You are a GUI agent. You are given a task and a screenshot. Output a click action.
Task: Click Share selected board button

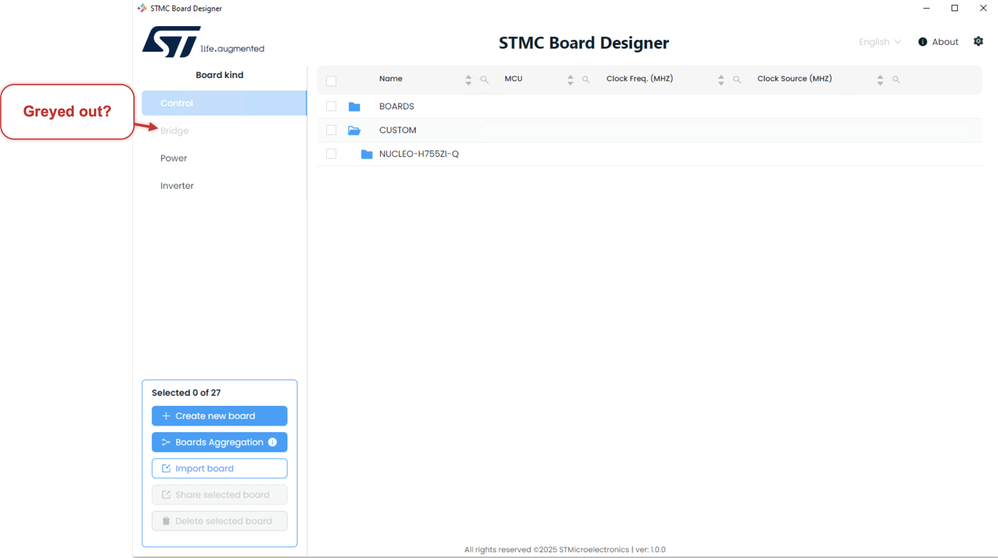tap(220, 494)
